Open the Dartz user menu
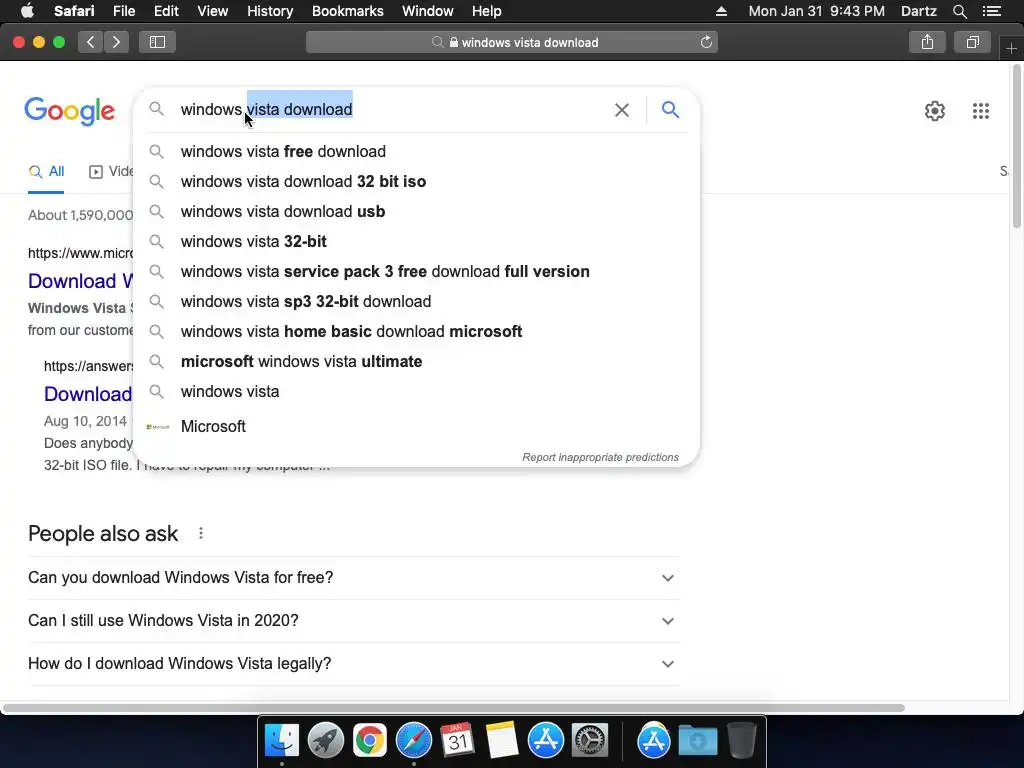The image size is (1024, 768). point(918,11)
